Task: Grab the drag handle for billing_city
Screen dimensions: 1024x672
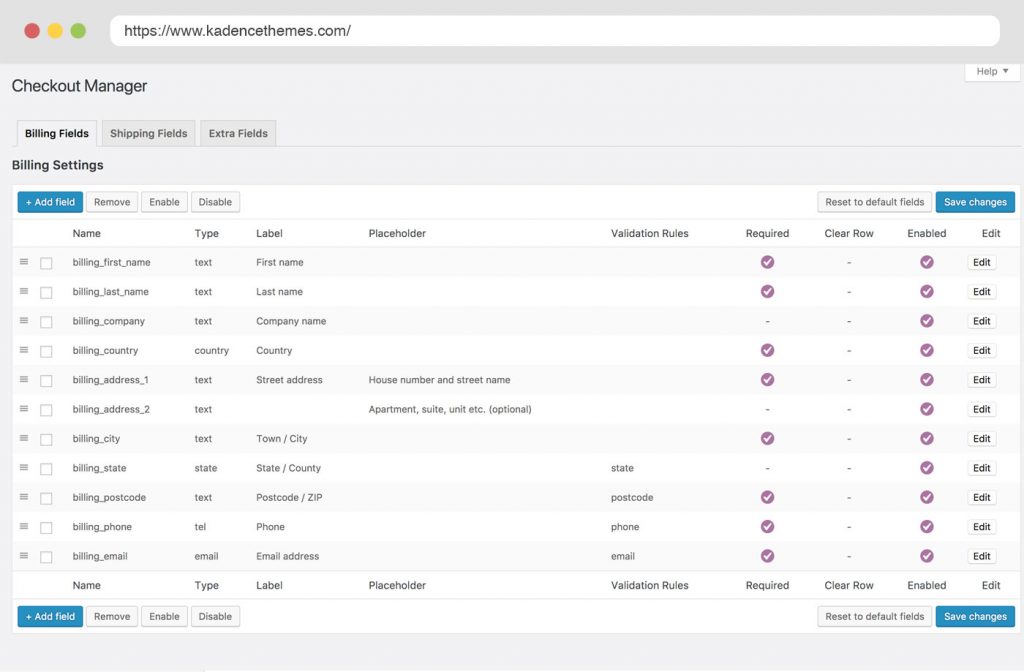Action: coord(24,438)
